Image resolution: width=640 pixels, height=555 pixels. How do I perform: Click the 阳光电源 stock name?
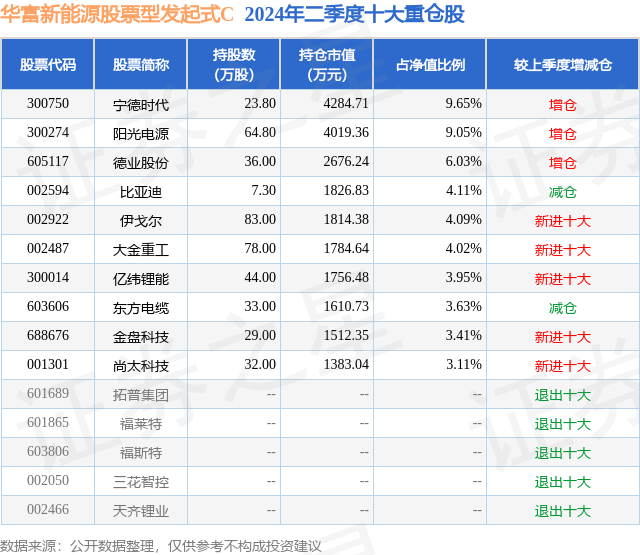(x=141, y=134)
